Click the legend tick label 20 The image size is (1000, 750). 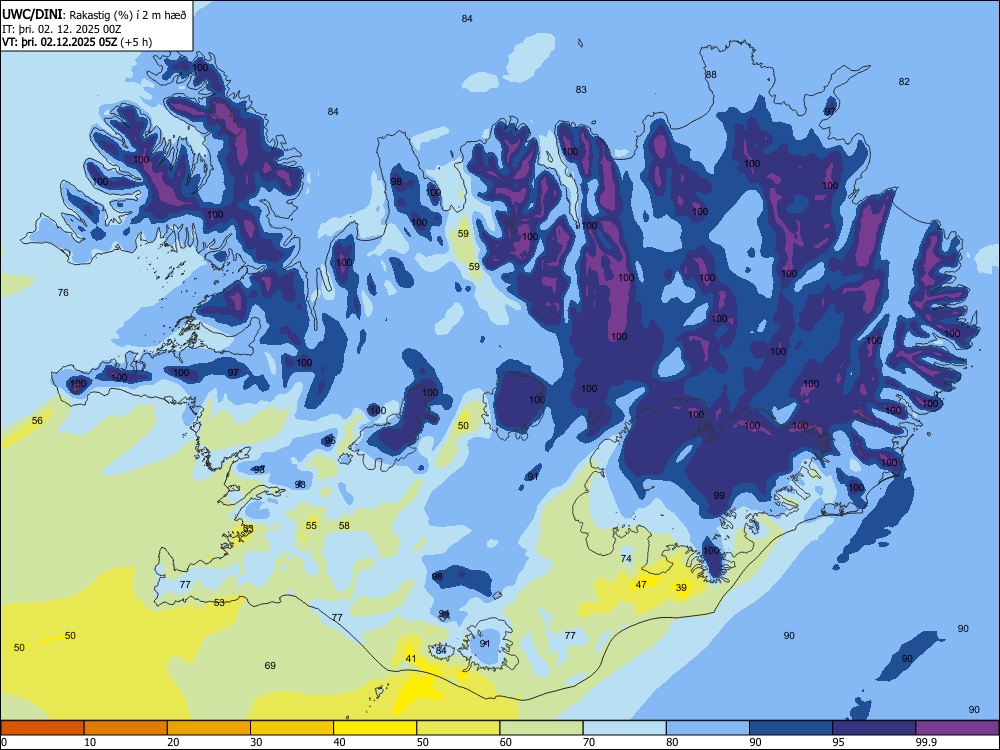pyautogui.click(x=173, y=742)
